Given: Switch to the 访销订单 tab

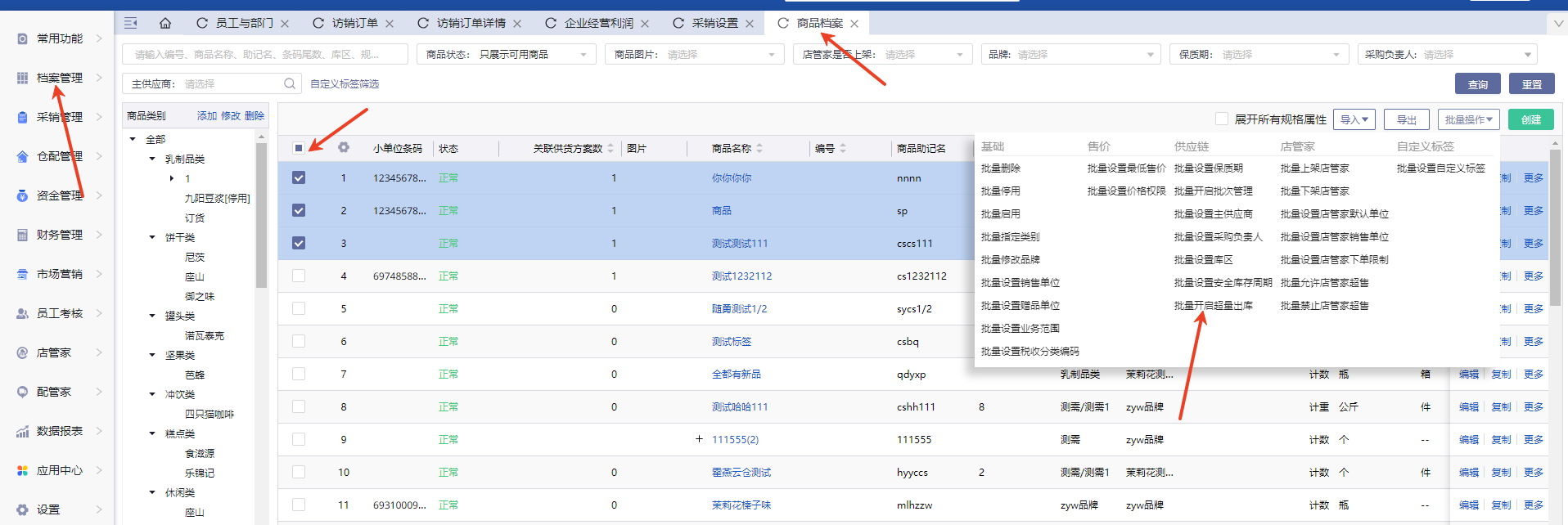Looking at the screenshot, I should point(354,23).
